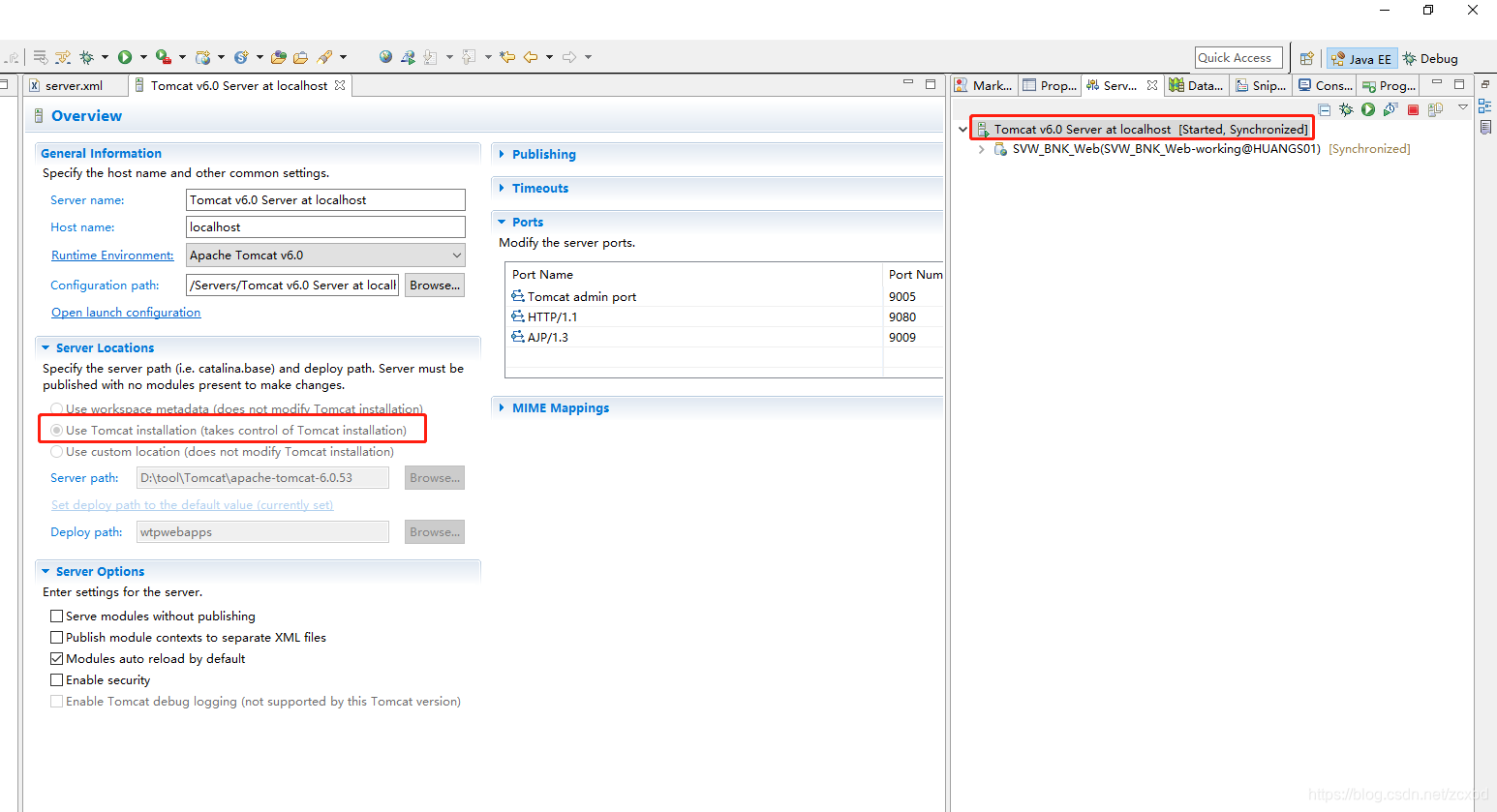This screenshot has width=1497, height=812.
Task: Collapse the Tomcat v6.0 Server tree node
Action: click(962, 129)
